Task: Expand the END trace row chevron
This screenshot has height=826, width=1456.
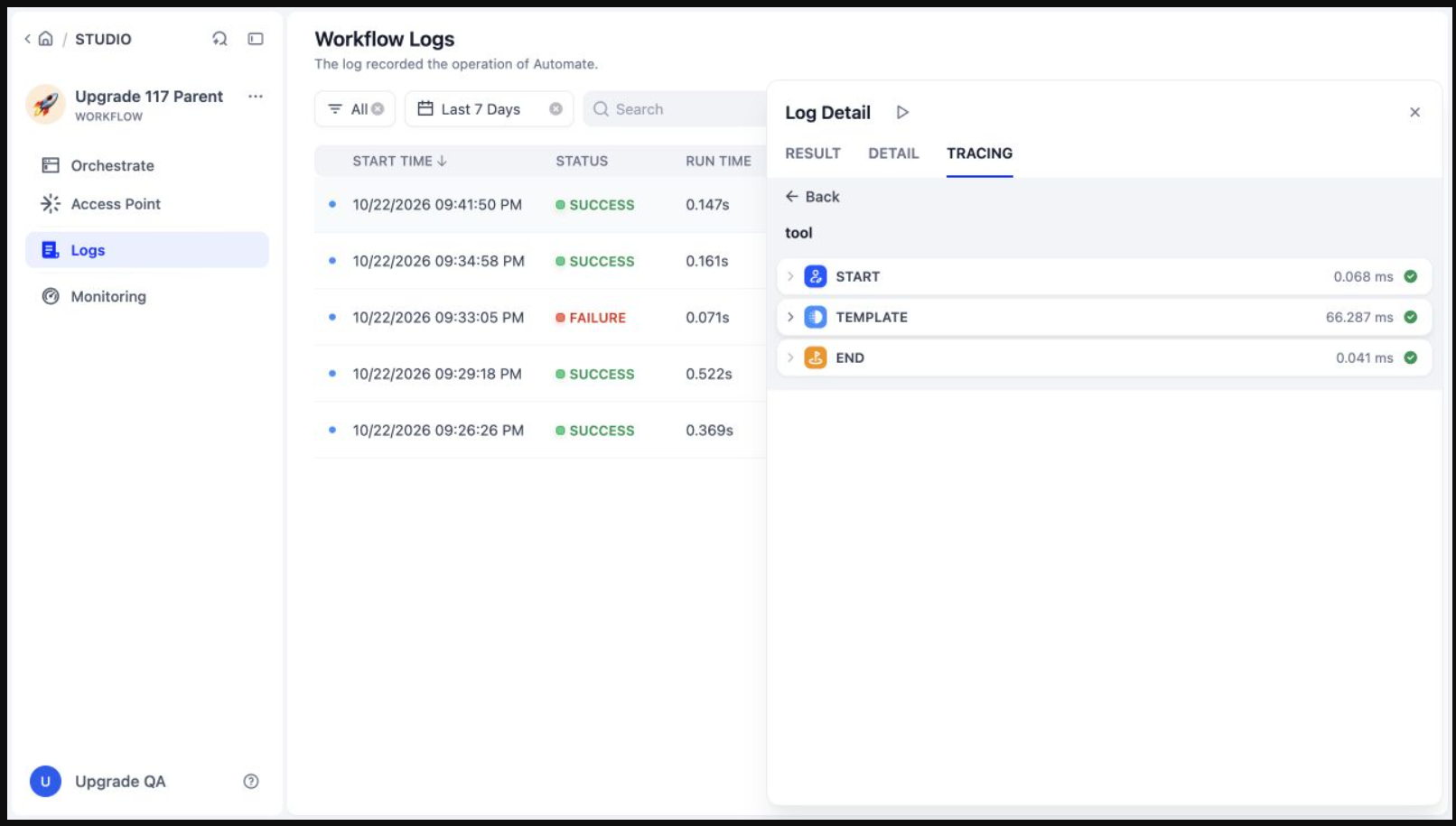Action: 790,357
